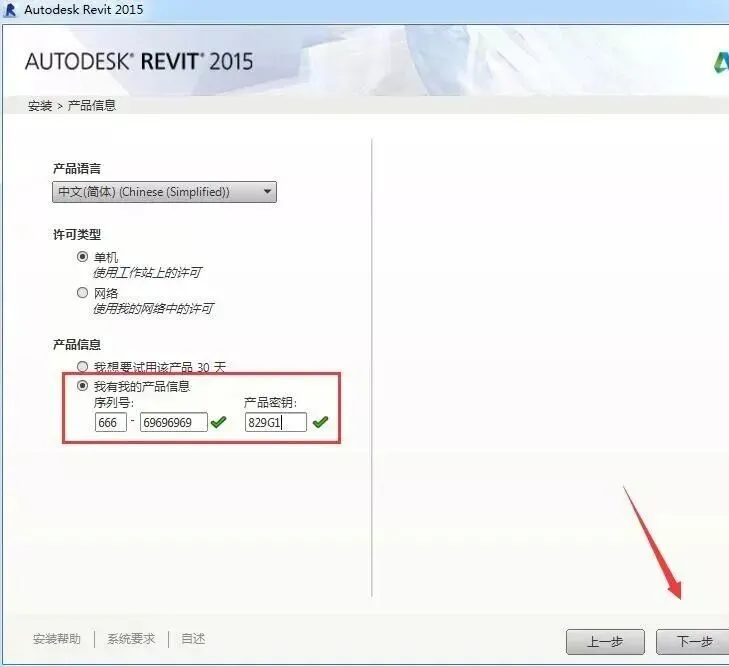Open the 安装帮助 link

tap(57, 639)
